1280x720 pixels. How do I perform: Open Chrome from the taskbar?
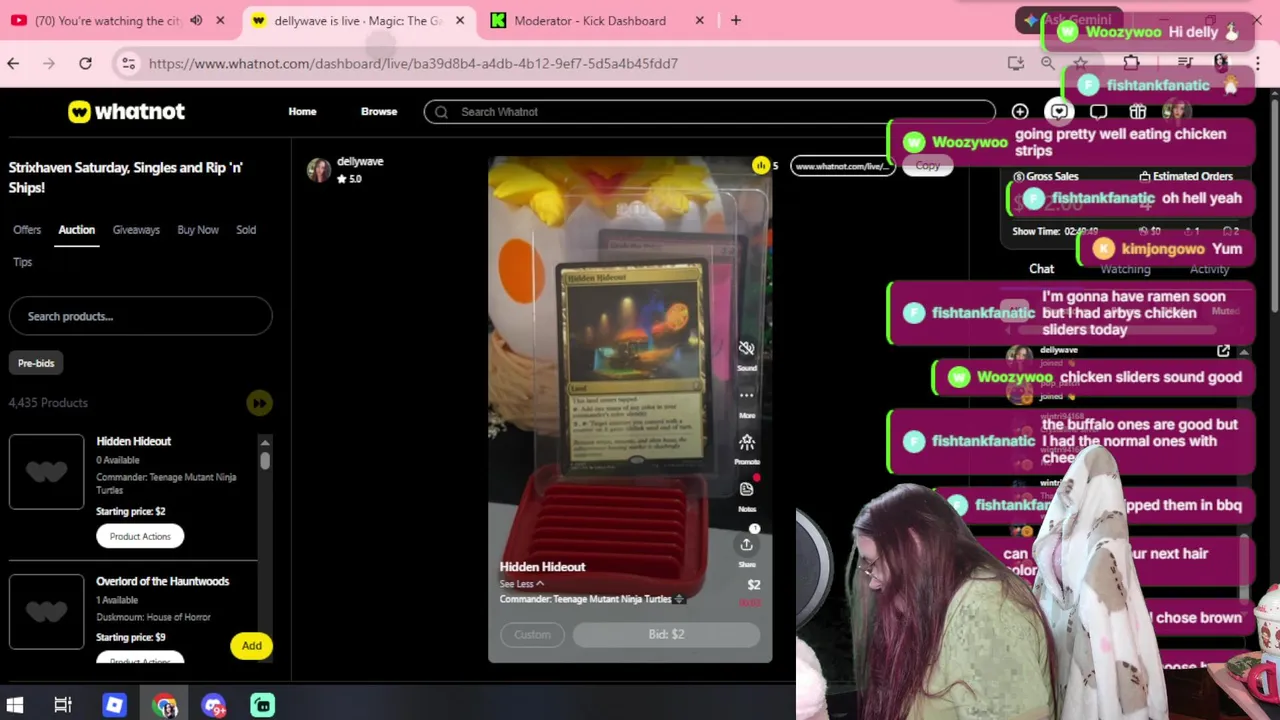coord(164,705)
